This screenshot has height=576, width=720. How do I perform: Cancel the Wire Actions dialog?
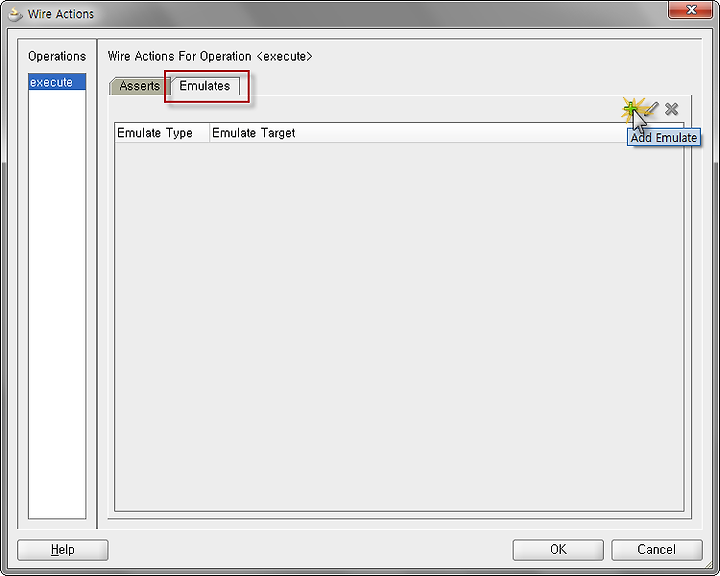click(x=657, y=550)
